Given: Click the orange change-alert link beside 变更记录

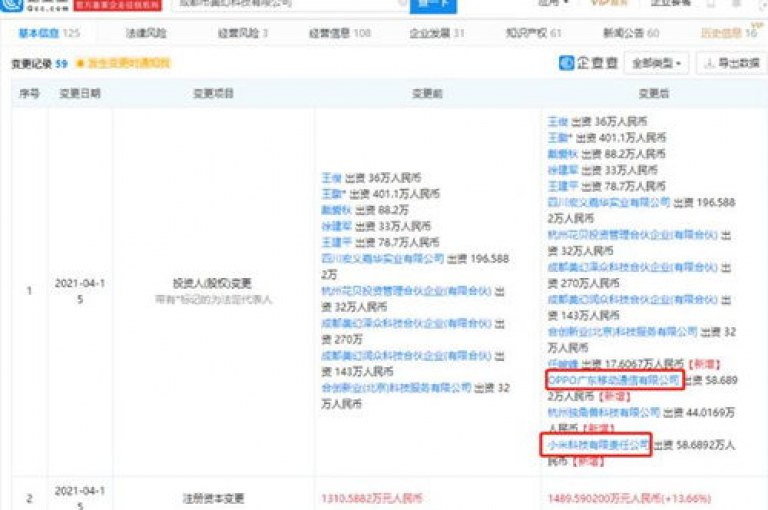Looking at the screenshot, I should point(123,63).
